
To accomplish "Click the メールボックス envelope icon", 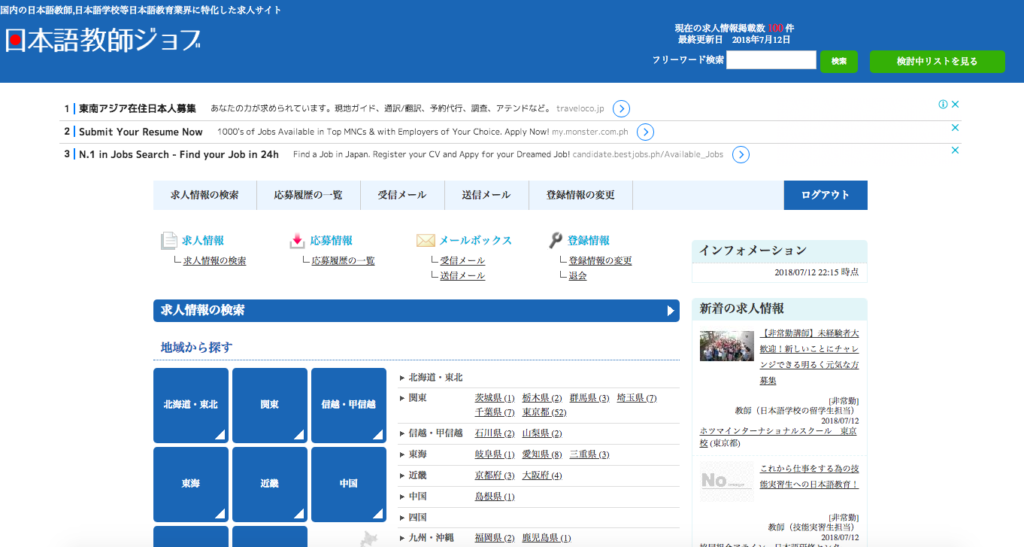I will pyautogui.click(x=425, y=241).
